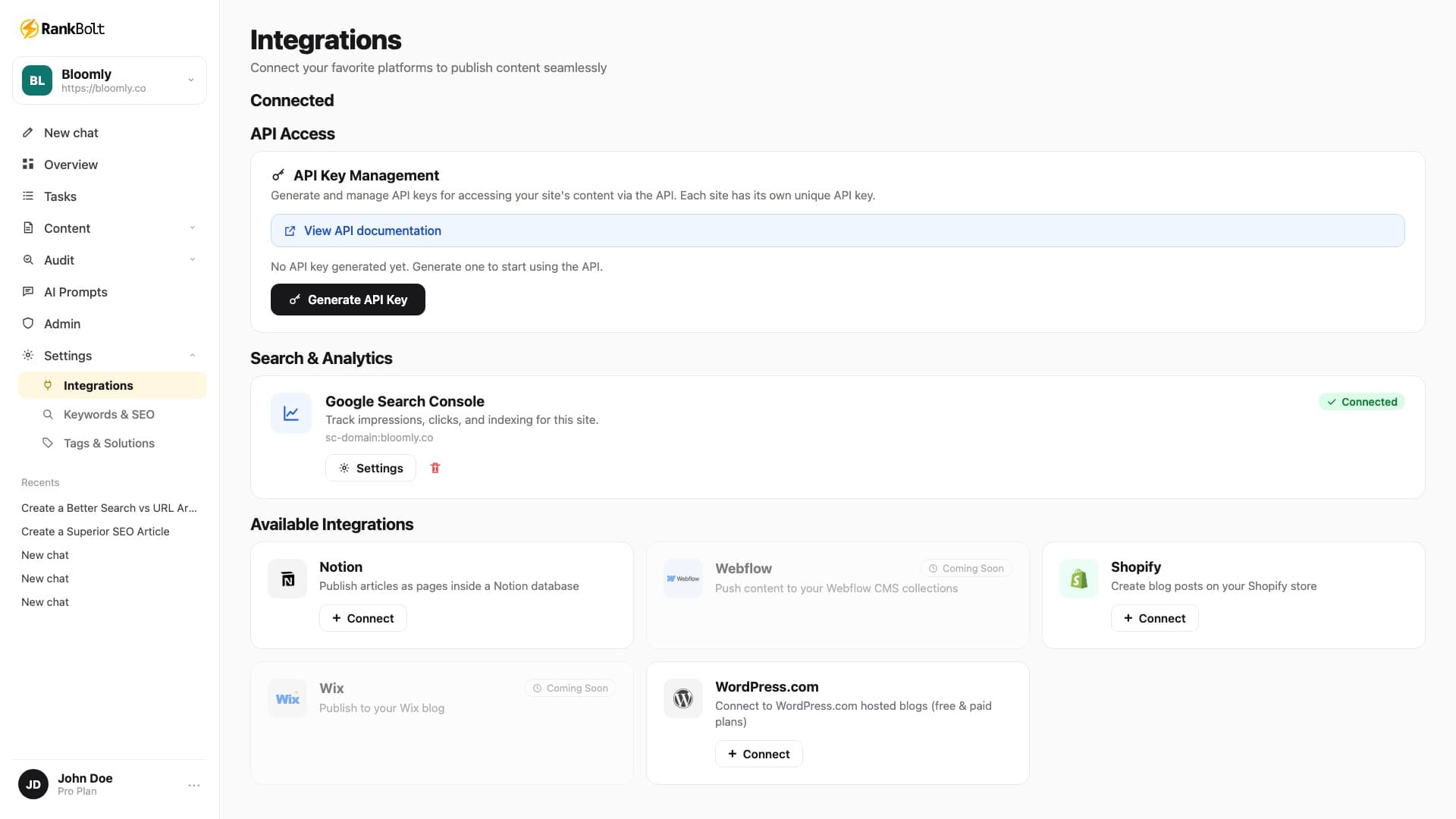Click the JD user avatar

33,785
